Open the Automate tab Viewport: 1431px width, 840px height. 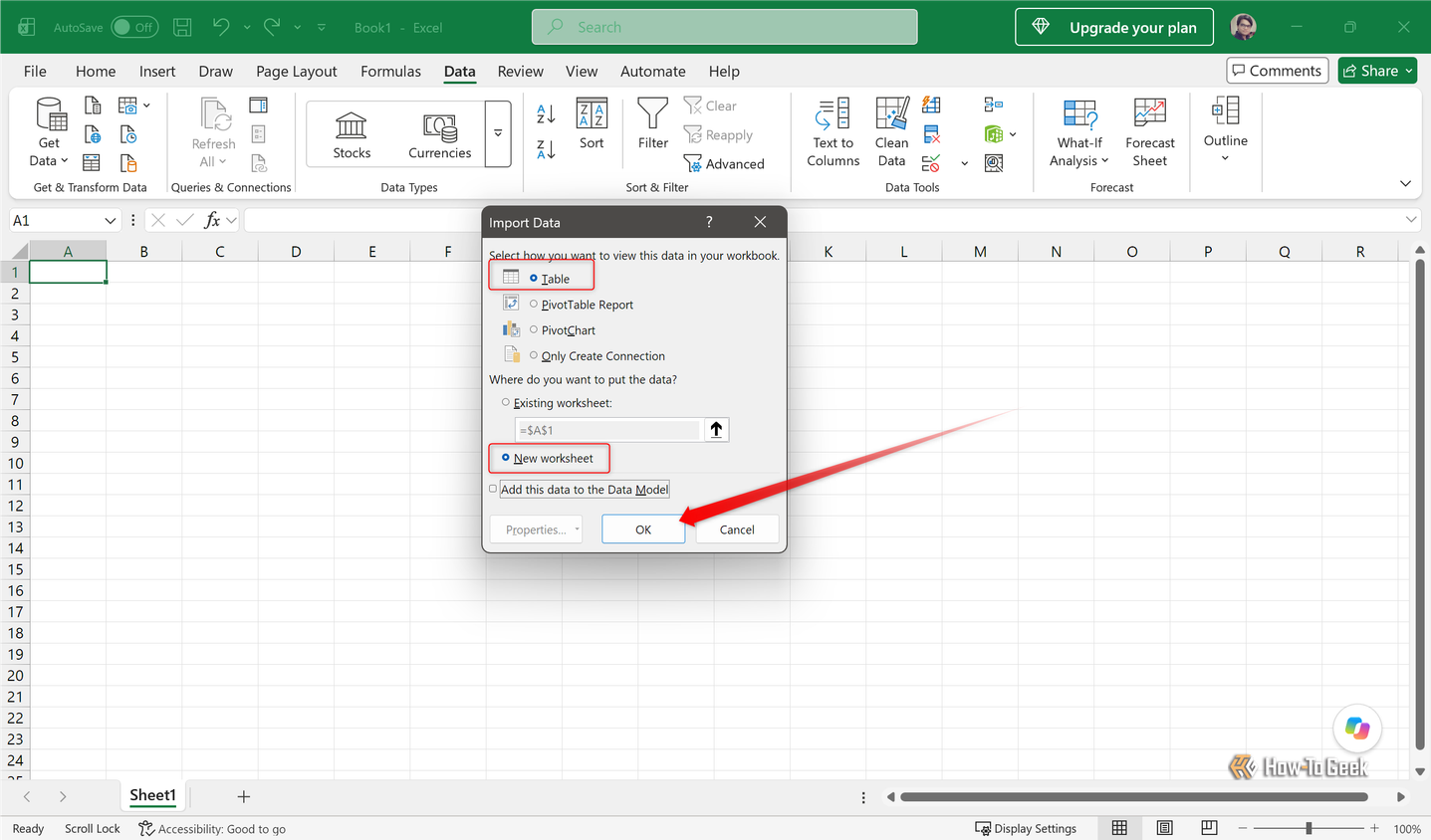[653, 72]
